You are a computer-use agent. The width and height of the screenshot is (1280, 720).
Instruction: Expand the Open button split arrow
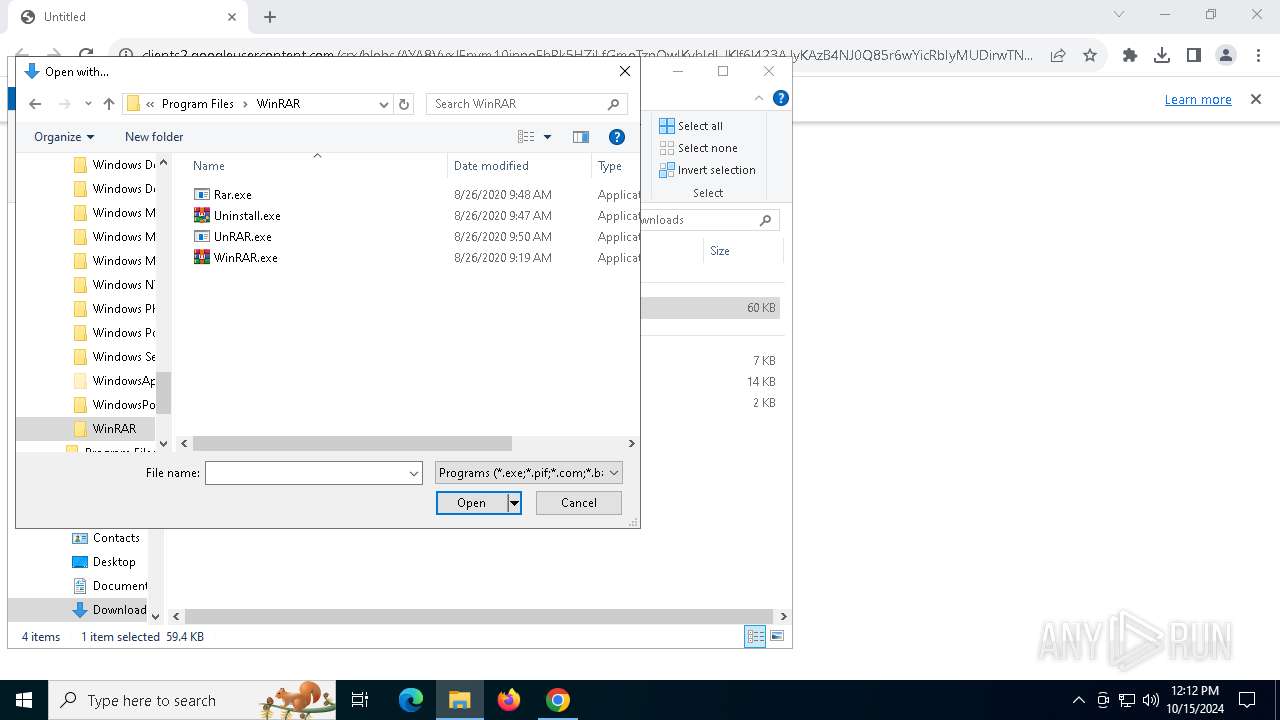[x=514, y=503]
